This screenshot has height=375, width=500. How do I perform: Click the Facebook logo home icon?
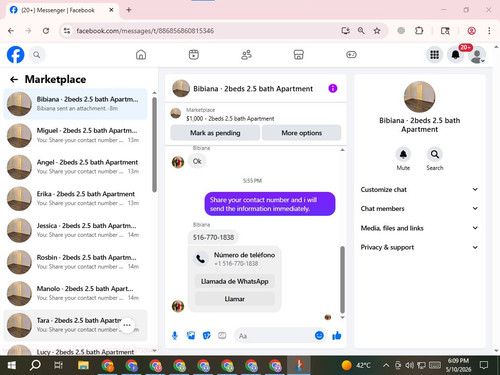pyautogui.click(x=16, y=55)
